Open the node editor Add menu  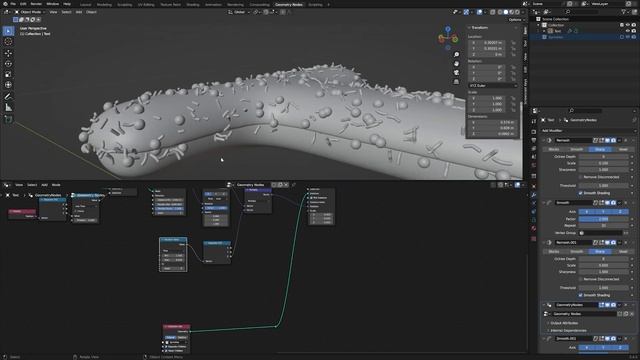pyautogui.click(x=44, y=185)
